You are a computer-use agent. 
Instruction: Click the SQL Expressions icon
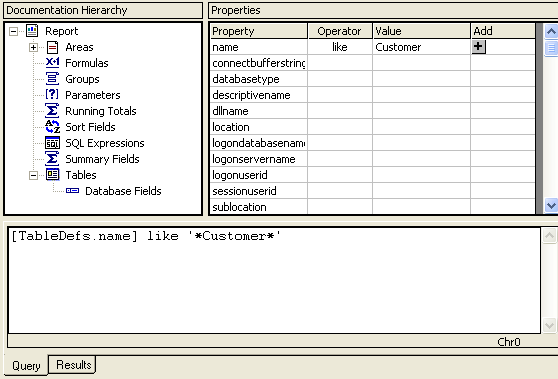[x=52, y=143]
